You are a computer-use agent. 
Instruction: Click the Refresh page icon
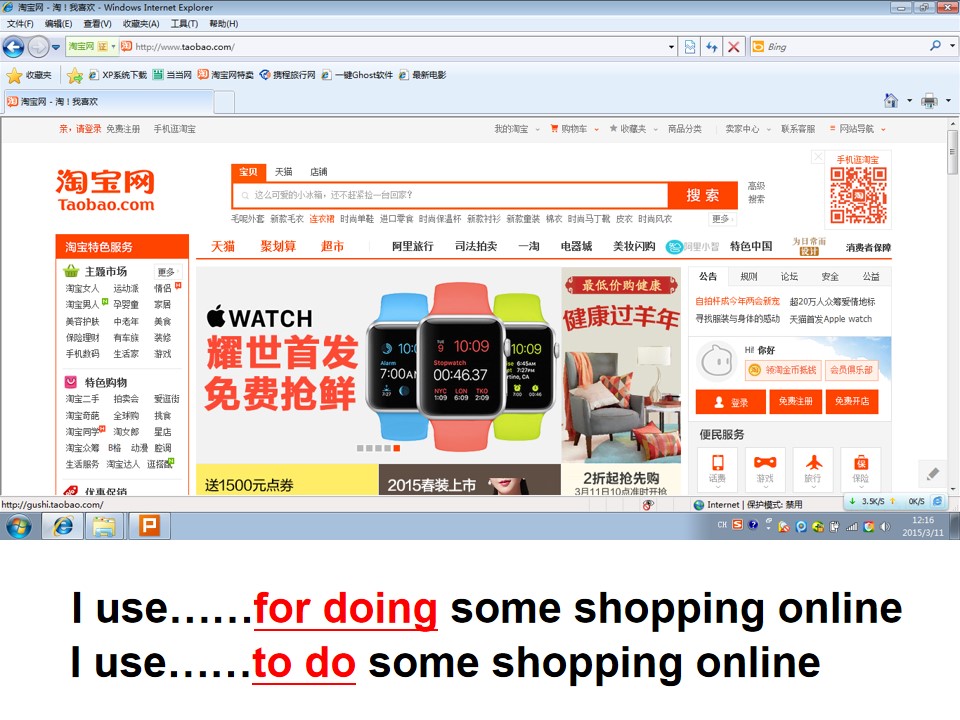[x=711, y=47]
